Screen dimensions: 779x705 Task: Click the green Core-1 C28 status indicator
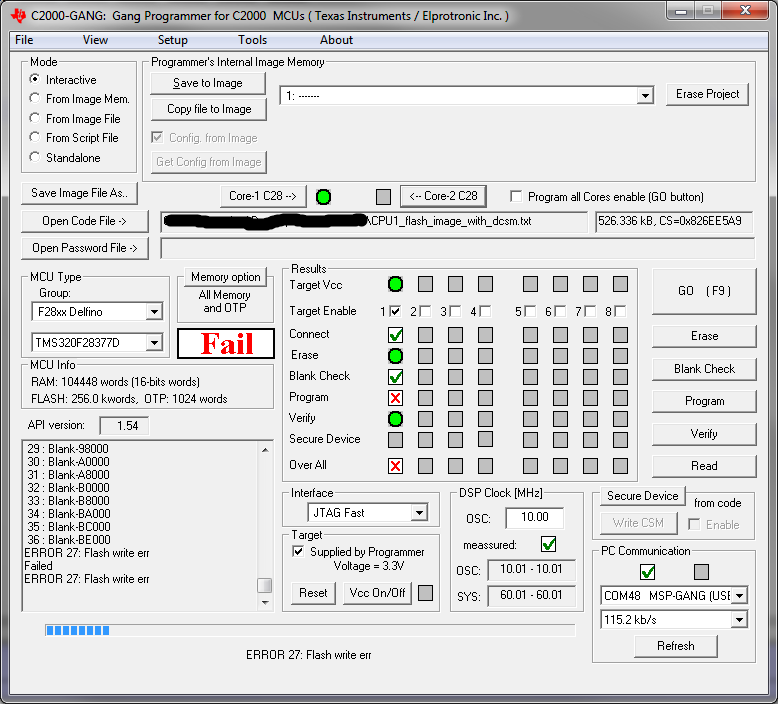tap(323, 197)
